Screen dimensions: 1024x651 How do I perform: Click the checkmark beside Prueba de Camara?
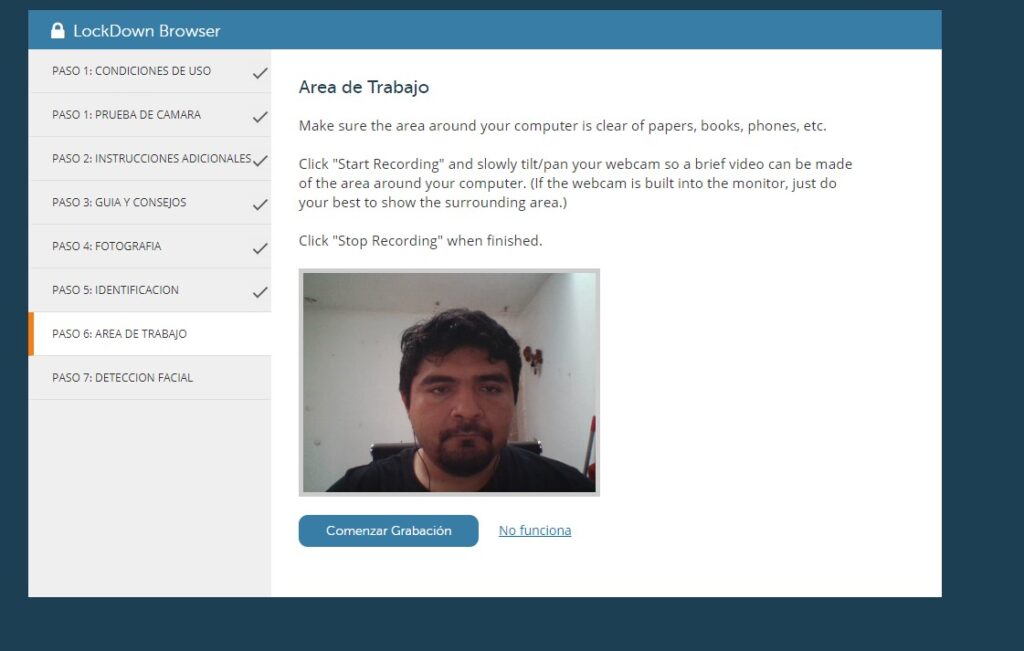point(260,117)
